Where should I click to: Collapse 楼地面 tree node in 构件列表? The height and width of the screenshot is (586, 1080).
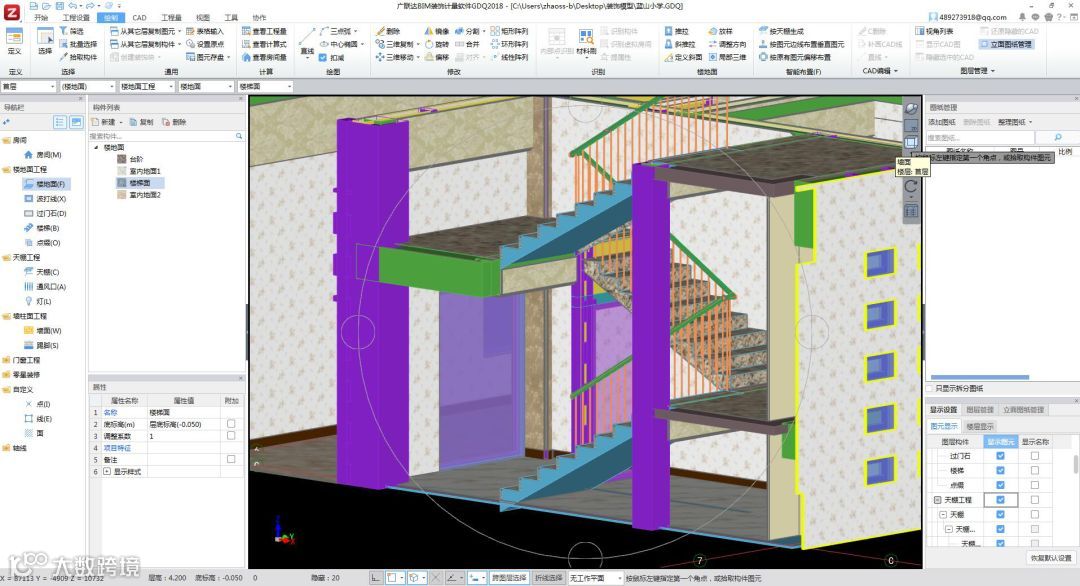click(x=96, y=147)
